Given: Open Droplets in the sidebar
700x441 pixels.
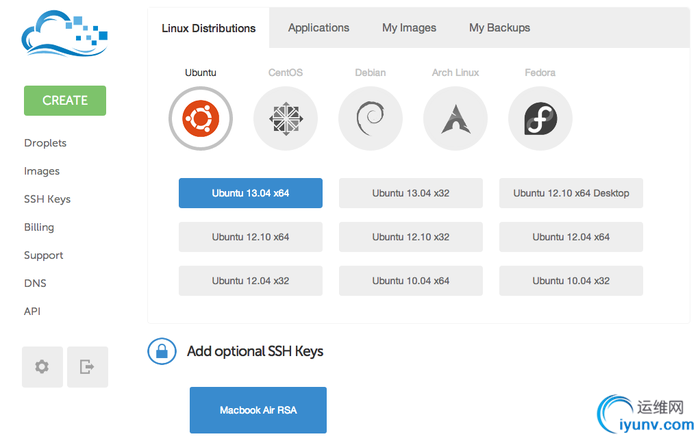Looking at the screenshot, I should pos(45,143).
